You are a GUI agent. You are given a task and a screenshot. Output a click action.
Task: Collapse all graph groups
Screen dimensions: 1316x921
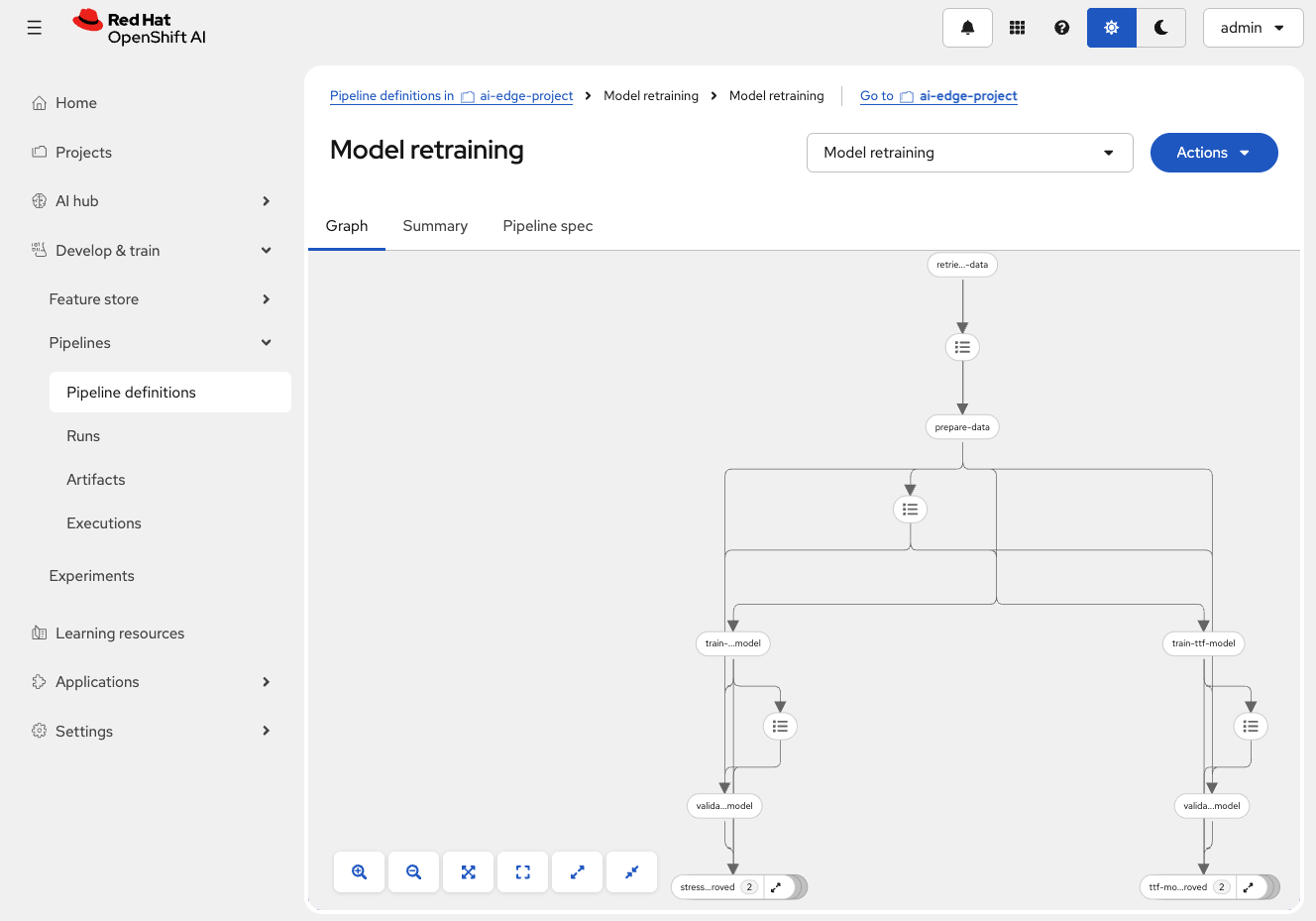(x=631, y=872)
